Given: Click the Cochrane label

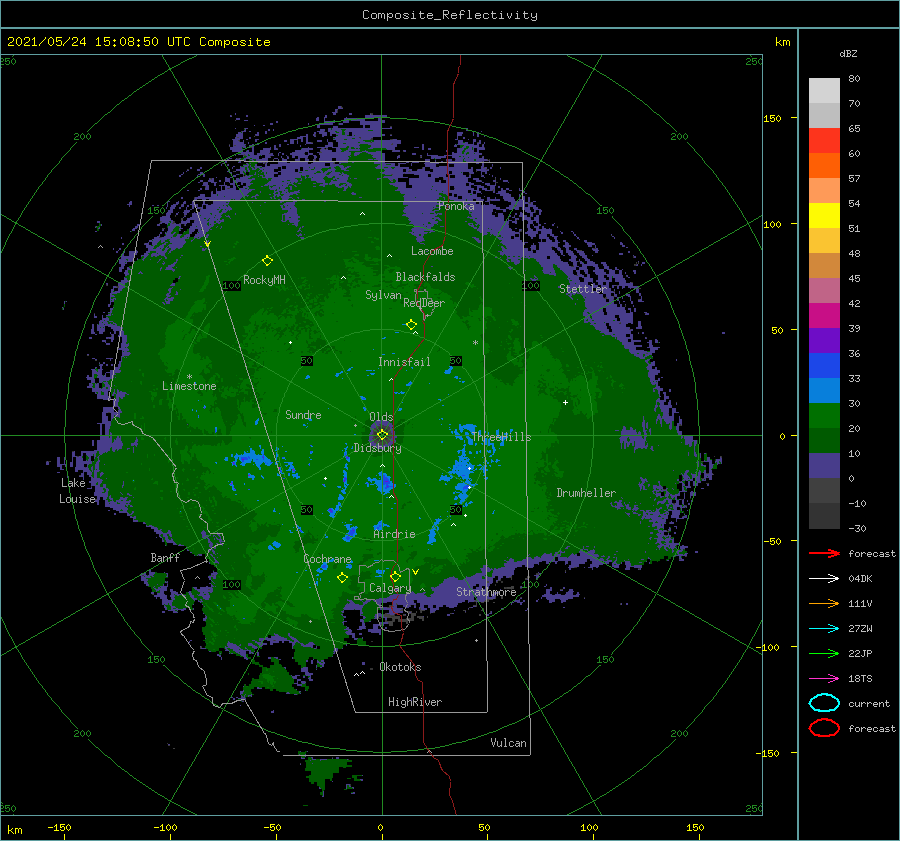Looking at the screenshot, I should [x=327, y=559].
